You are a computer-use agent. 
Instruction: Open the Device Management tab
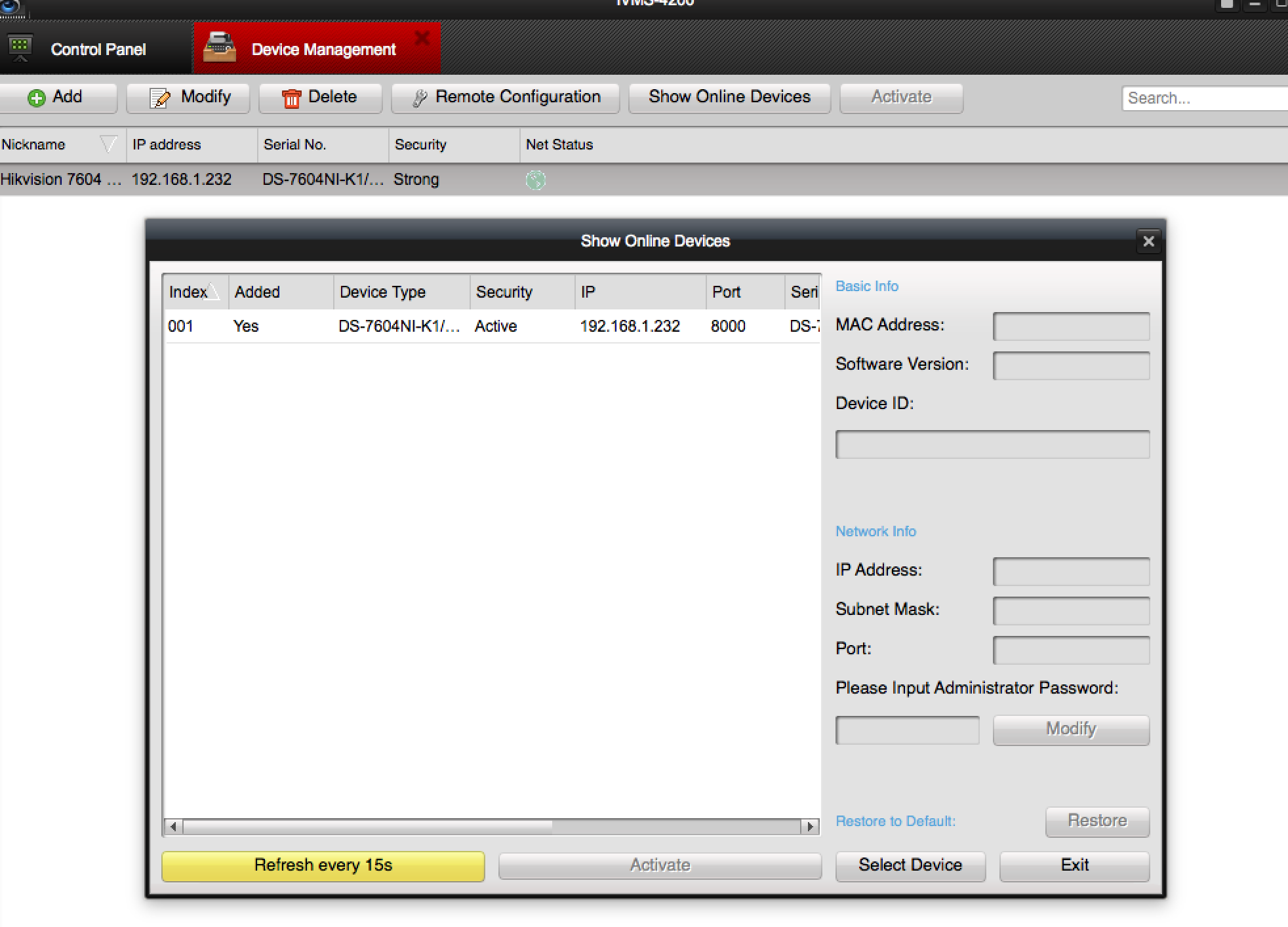(x=323, y=49)
